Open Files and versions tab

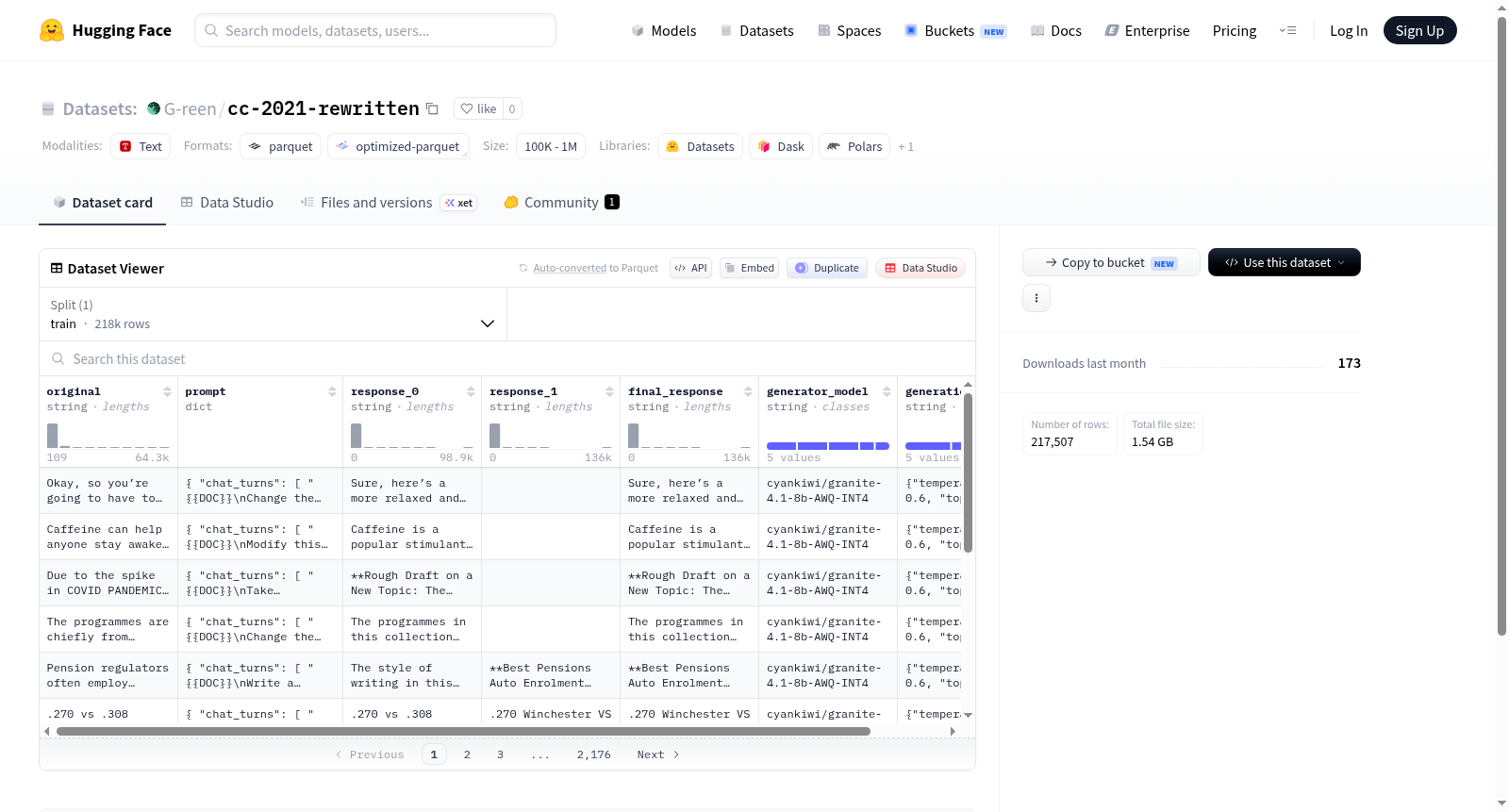pyautogui.click(x=389, y=202)
